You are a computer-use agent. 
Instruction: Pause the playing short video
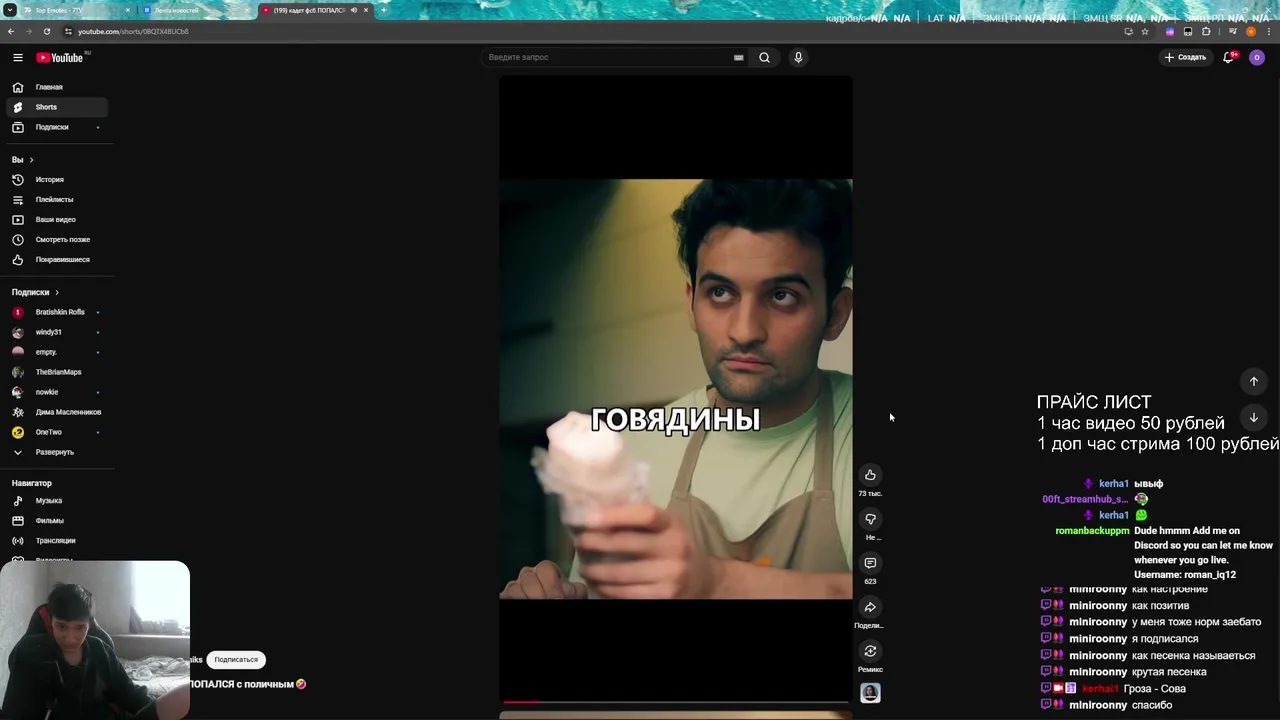click(676, 389)
